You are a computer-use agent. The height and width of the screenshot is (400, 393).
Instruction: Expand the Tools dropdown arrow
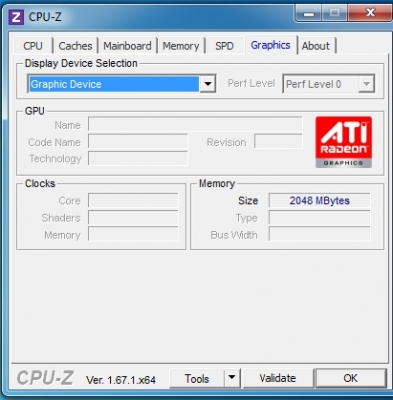[232, 378]
